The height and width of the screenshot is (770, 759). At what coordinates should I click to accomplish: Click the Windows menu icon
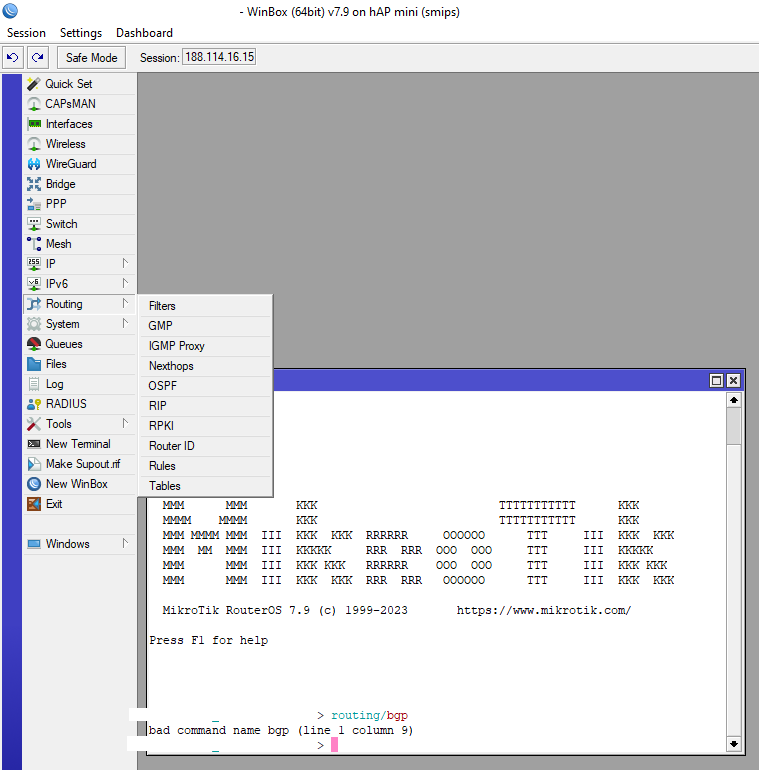[x=34, y=544]
